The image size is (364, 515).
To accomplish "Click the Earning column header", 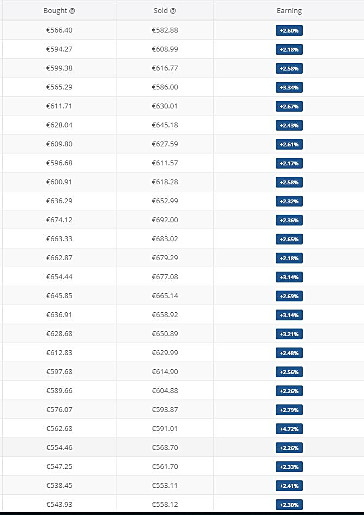I will 289,11.
